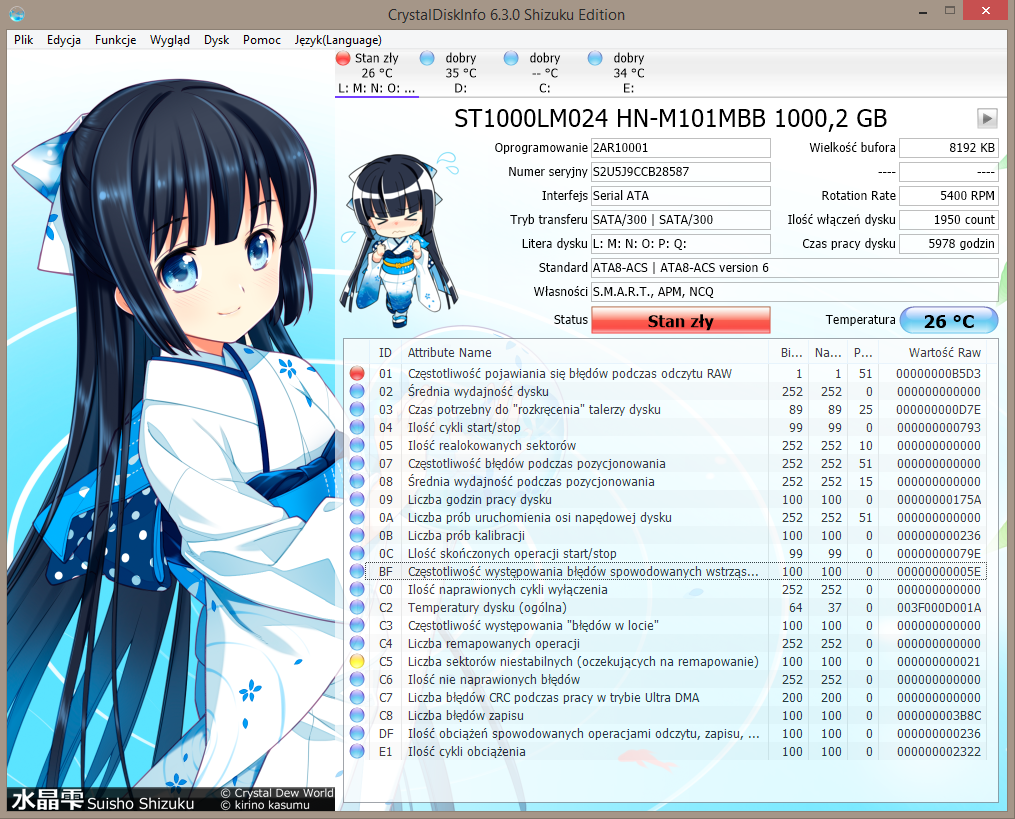The height and width of the screenshot is (819, 1015).
Task: Click the yellow status icon of attribute C5
Action: 357,662
